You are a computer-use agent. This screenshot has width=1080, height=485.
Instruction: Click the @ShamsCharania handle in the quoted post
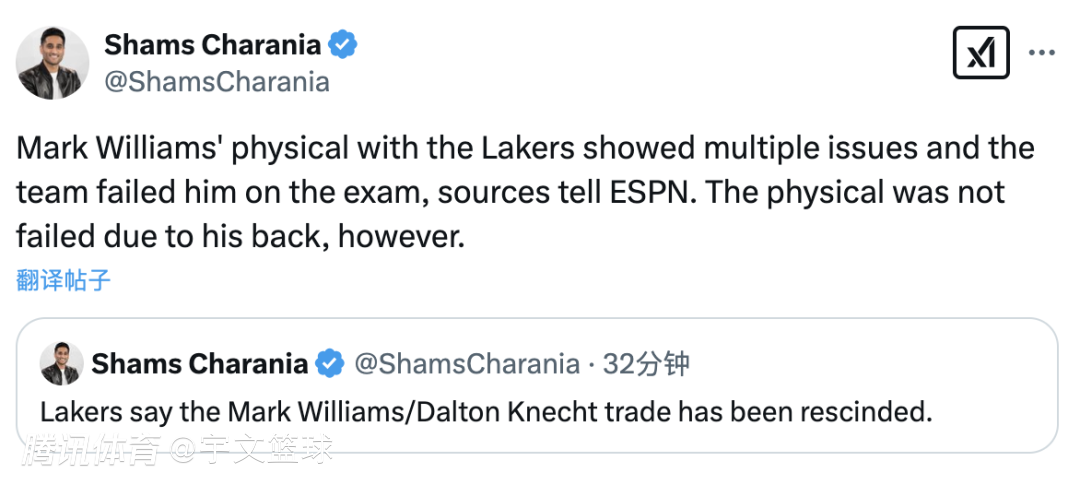(x=467, y=364)
